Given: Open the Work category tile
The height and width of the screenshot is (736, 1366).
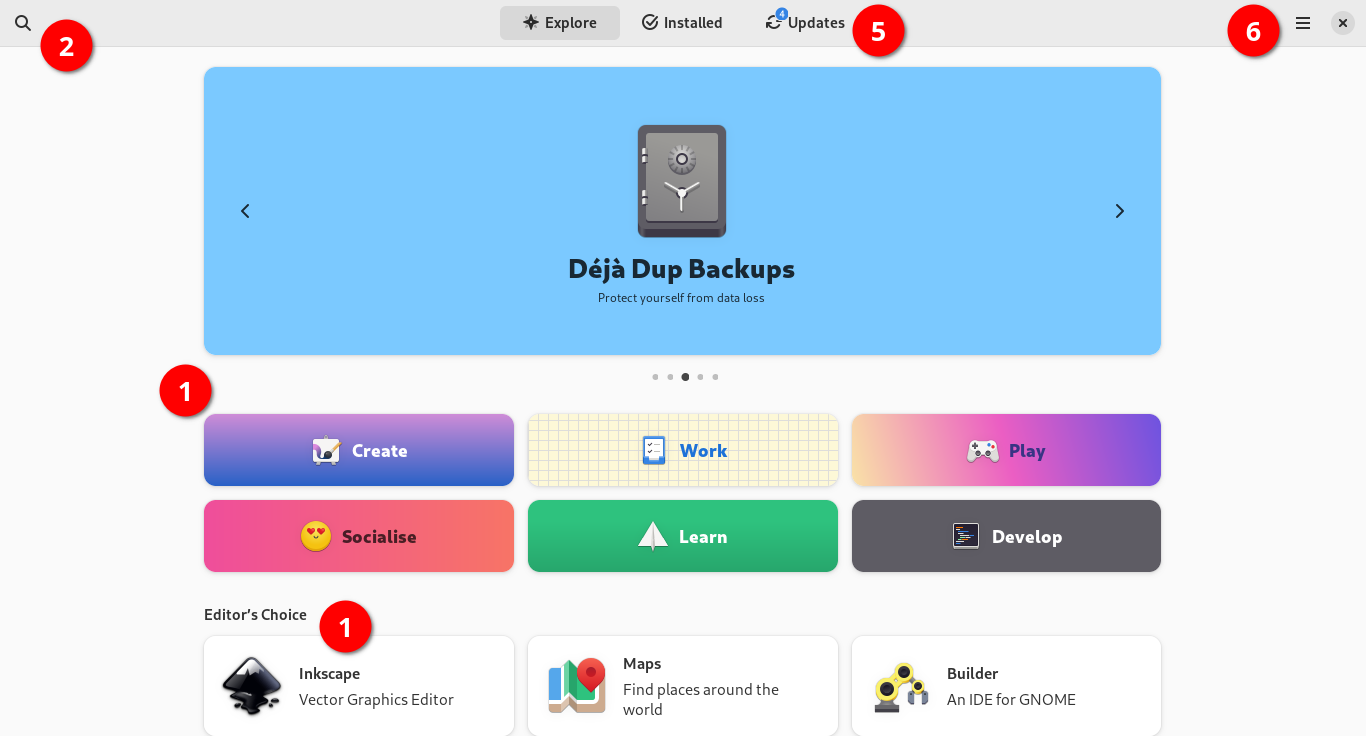Looking at the screenshot, I should click(x=683, y=450).
